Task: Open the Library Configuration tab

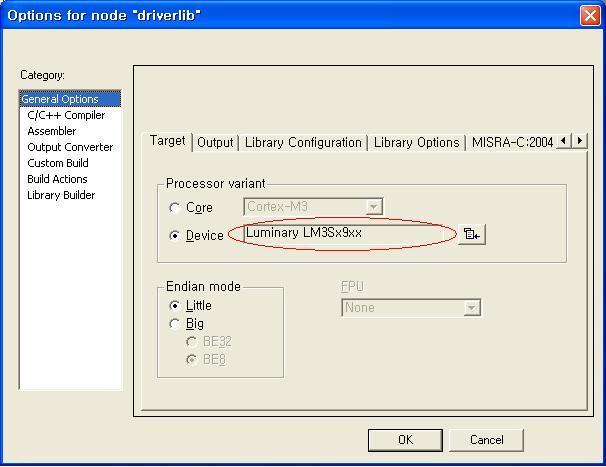Action: click(x=303, y=143)
